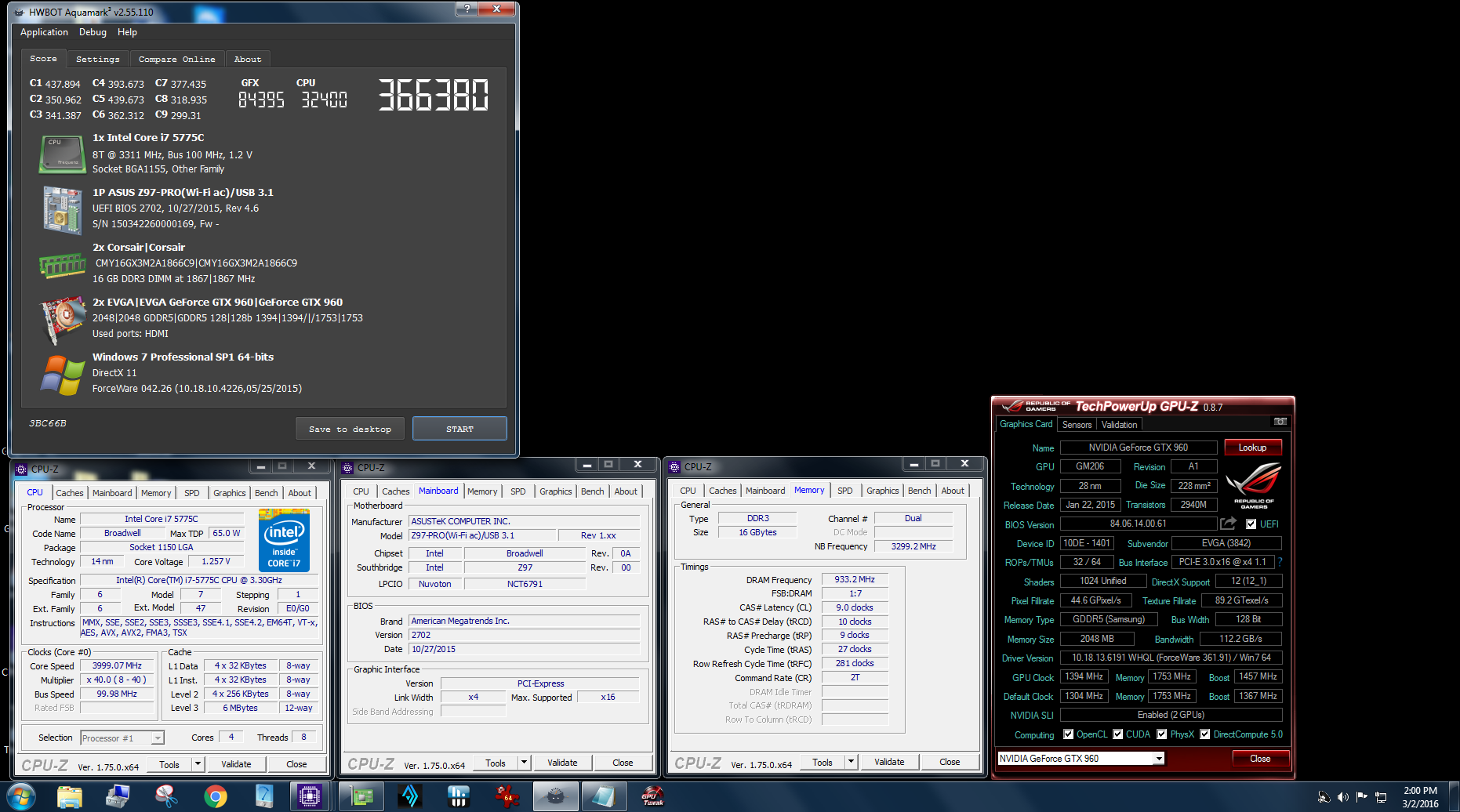The width and height of the screenshot is (1460, 812).
Task: Open the HWBOT Aquamark taskbar icon
Action: [555, 796]
